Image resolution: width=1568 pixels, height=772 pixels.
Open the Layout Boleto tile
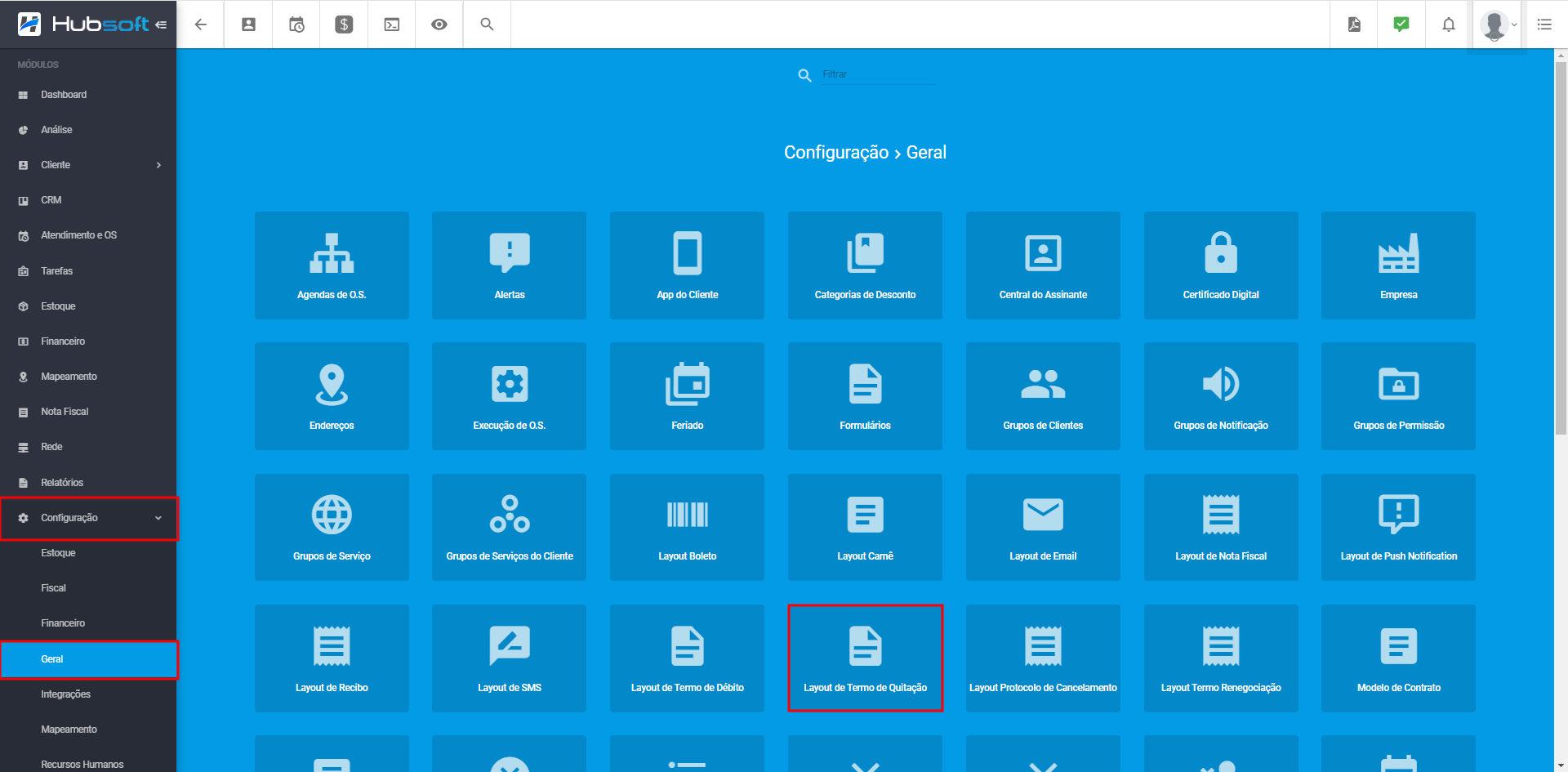pyautogui.click(x=687, y=527)
